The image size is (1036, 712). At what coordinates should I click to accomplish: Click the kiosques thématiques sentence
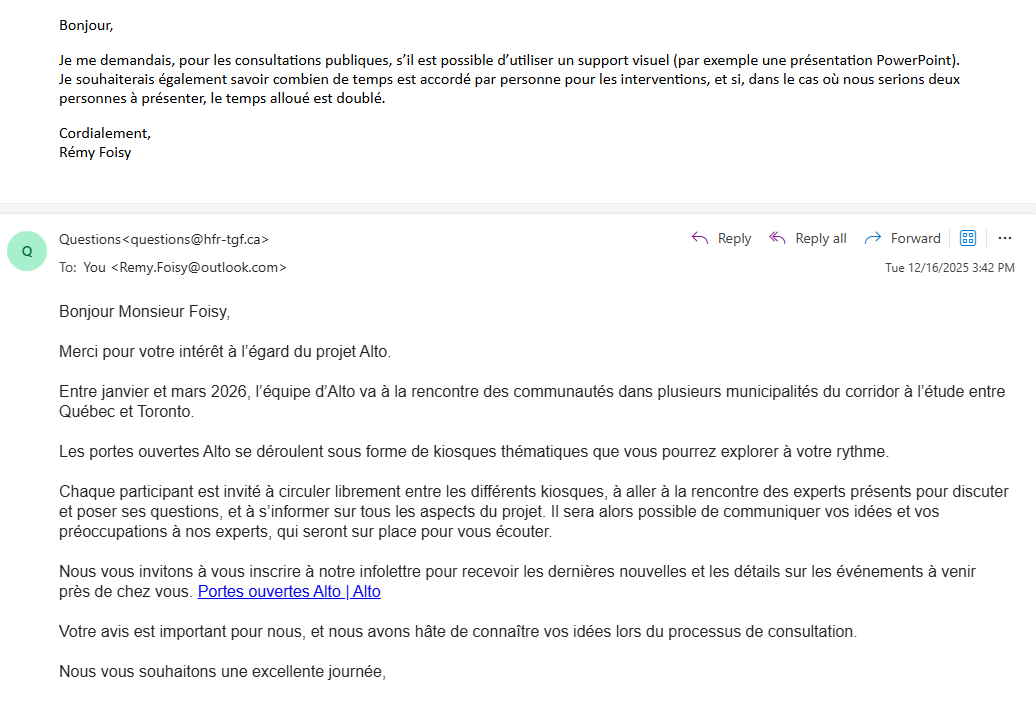473,451
